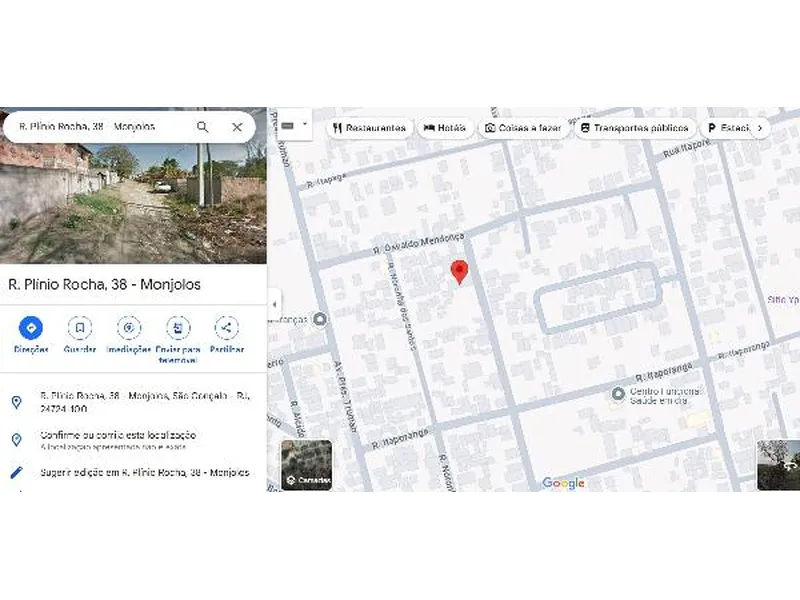Click the search magnifier icon

(203, 127)
